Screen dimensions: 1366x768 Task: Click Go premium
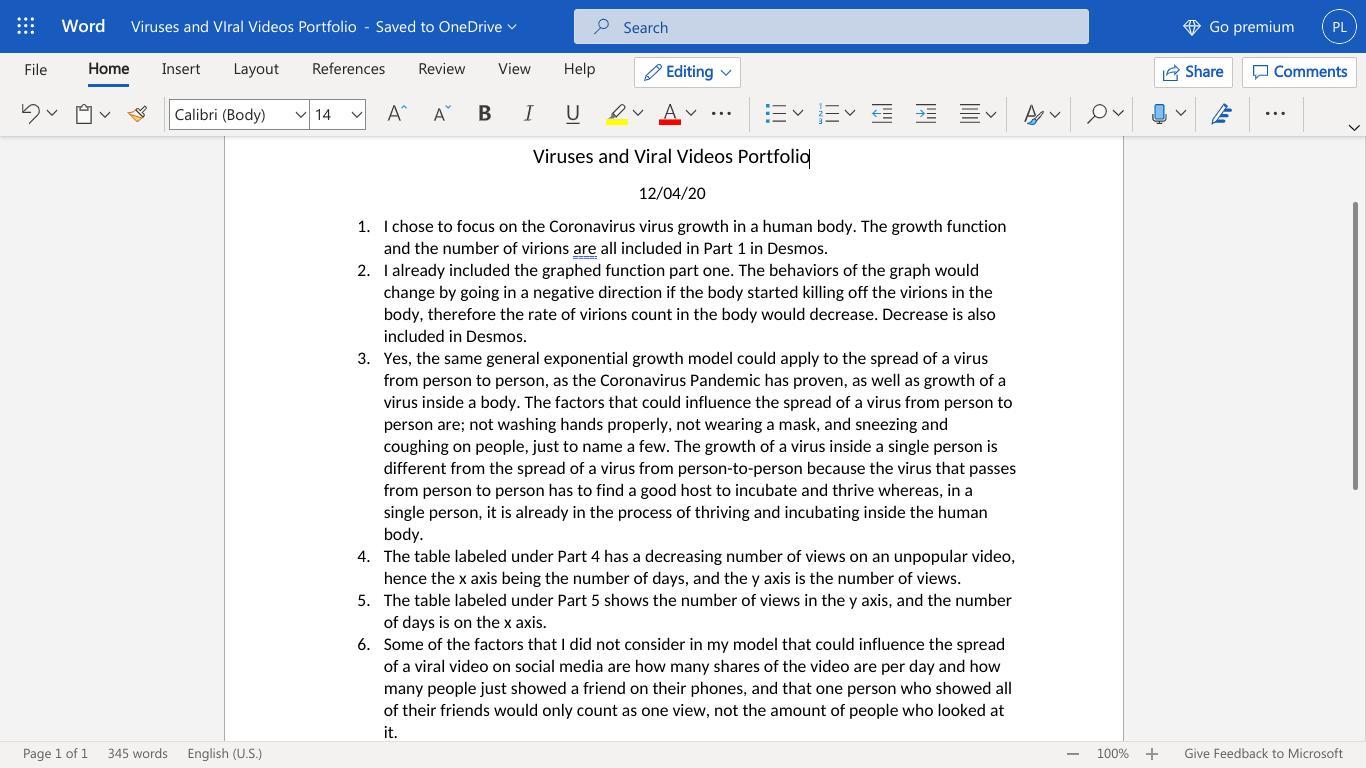(1238, 27)
